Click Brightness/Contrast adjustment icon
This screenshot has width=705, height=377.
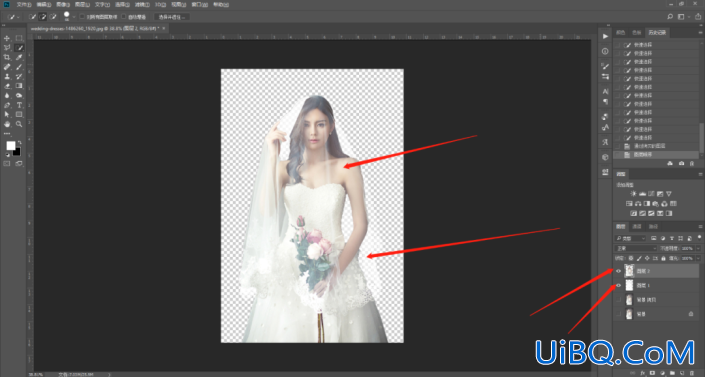(x=634, y=194)
